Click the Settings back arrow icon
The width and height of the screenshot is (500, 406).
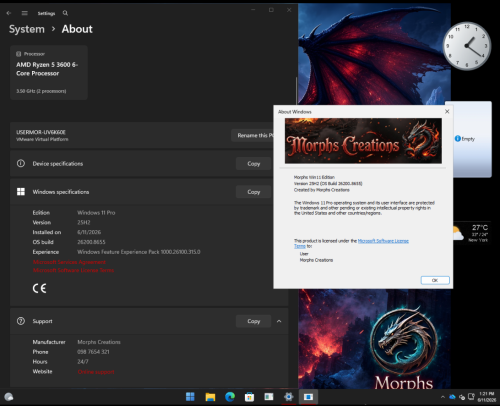click(x=9, y=13)
